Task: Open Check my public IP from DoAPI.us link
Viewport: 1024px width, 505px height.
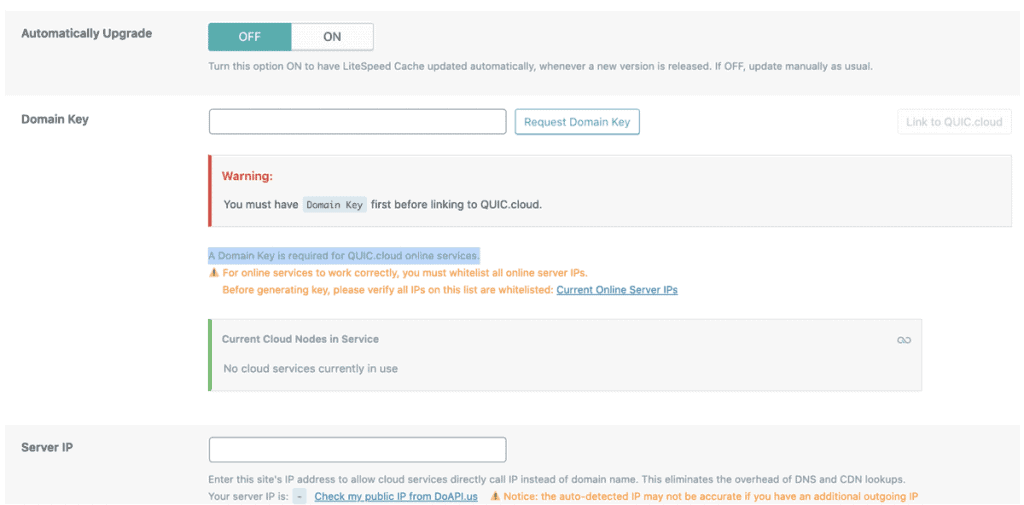Action: pos(396,496)
